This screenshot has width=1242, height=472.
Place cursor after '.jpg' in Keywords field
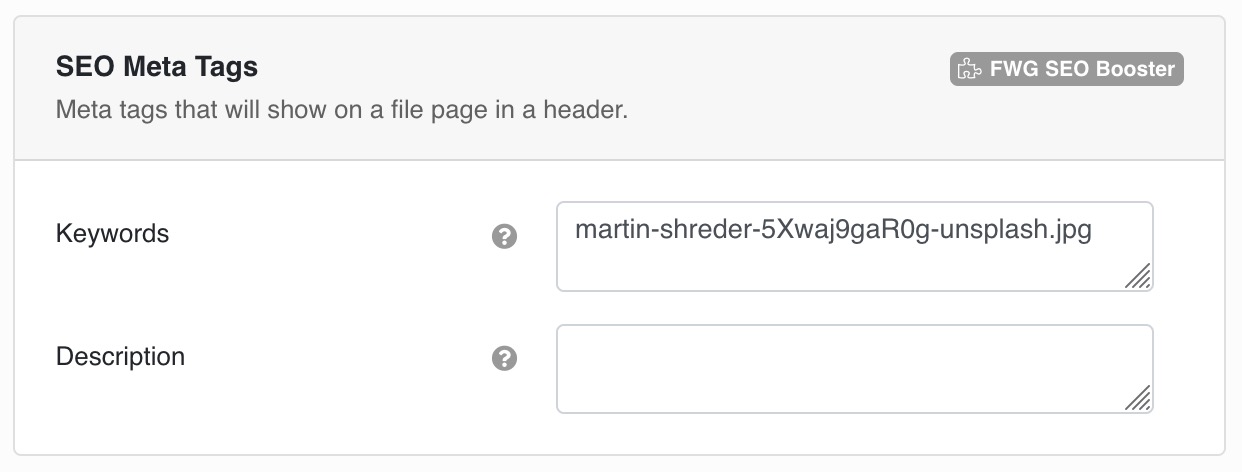tap(1092, 229)
